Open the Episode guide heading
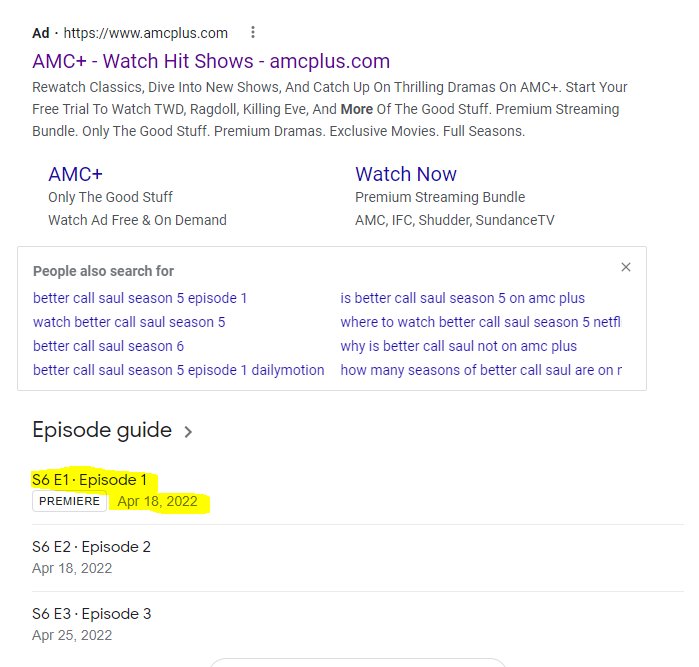 coord(102,430)
